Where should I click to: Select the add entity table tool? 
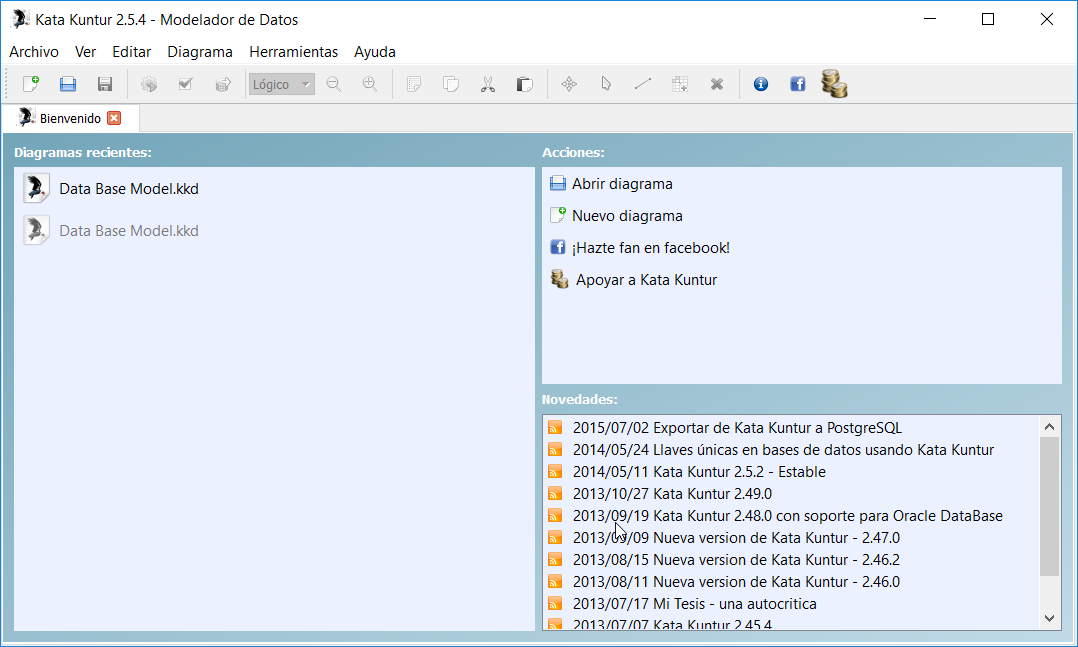680,84
